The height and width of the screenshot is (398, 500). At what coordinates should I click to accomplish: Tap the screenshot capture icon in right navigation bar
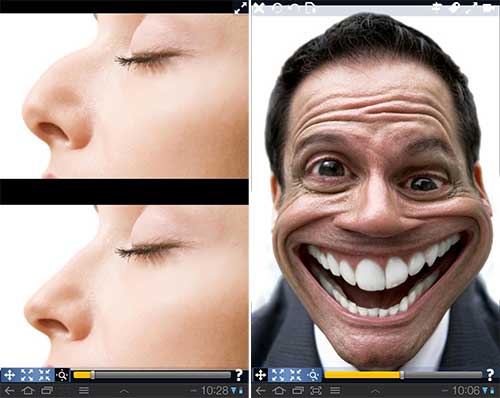[x=316, y=390]
